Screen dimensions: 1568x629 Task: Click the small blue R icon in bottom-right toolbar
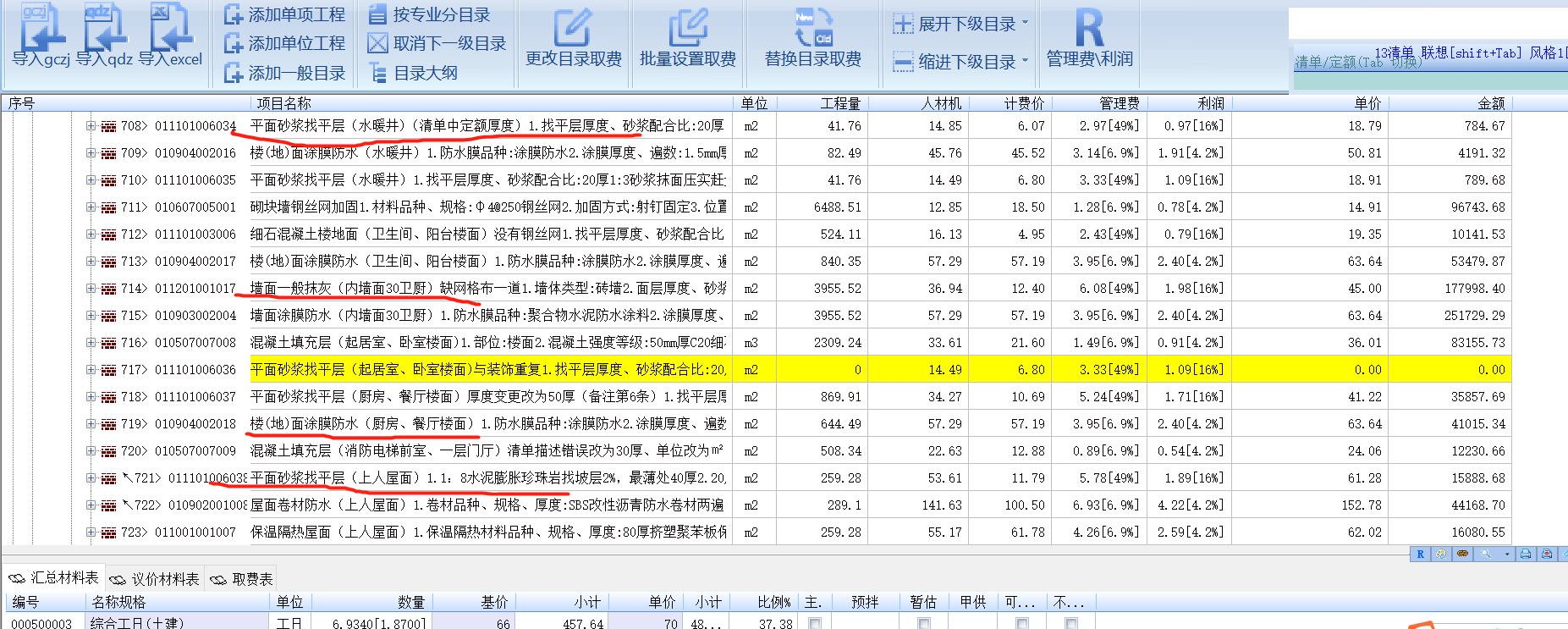(x=1420, y=554)
